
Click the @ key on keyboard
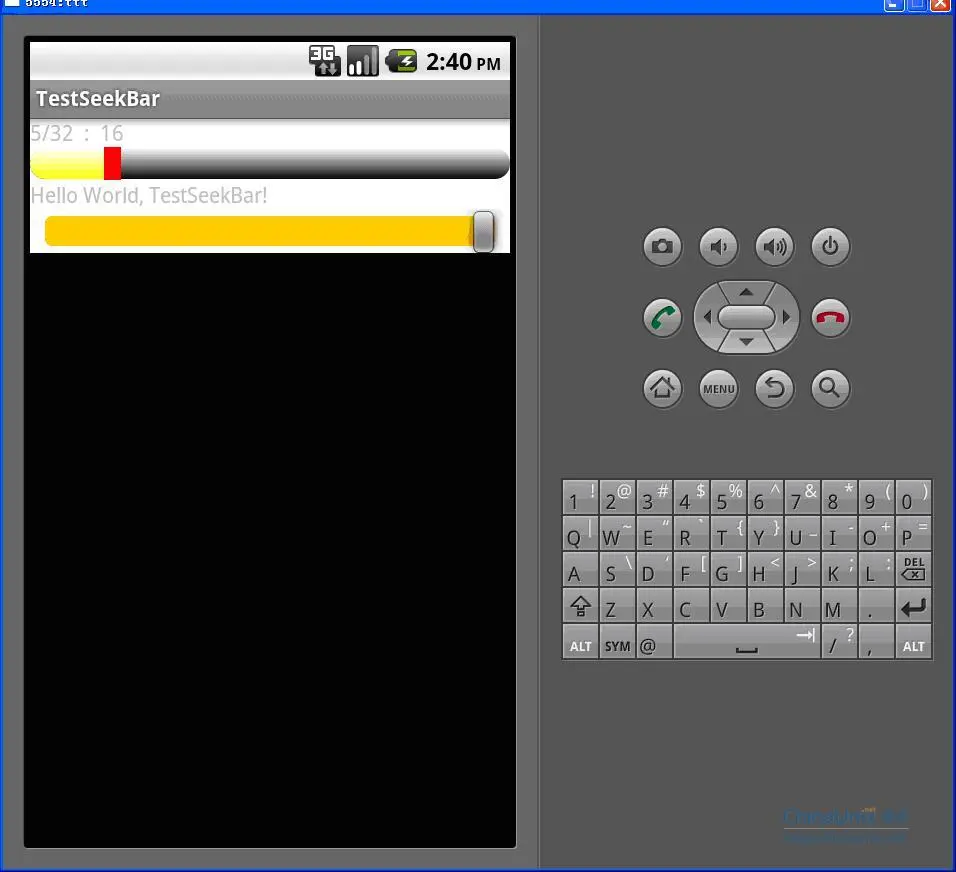pyautogui.click(x=654, y=641)
